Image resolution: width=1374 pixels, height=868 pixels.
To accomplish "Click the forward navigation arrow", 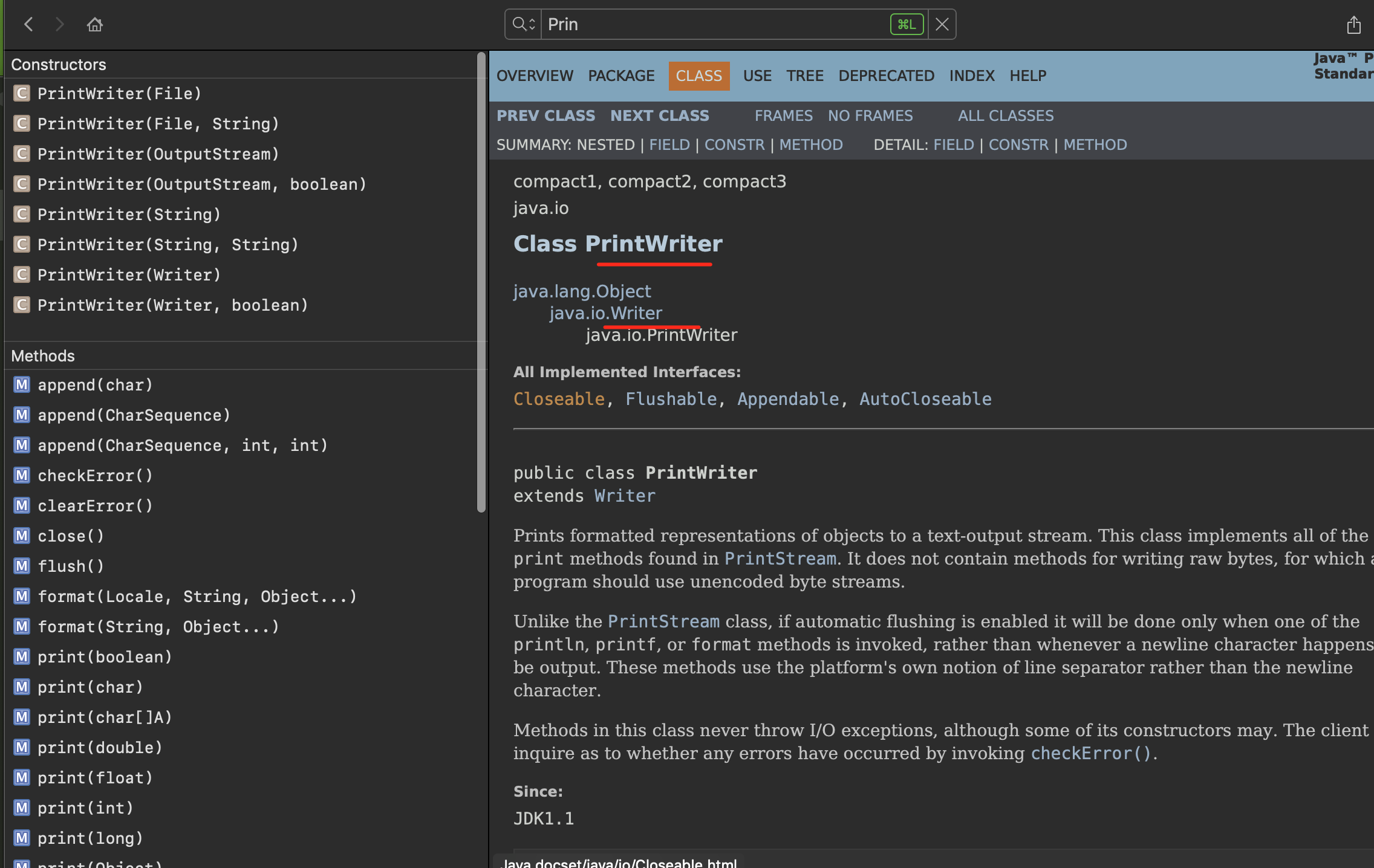I will tap(59, 24).
